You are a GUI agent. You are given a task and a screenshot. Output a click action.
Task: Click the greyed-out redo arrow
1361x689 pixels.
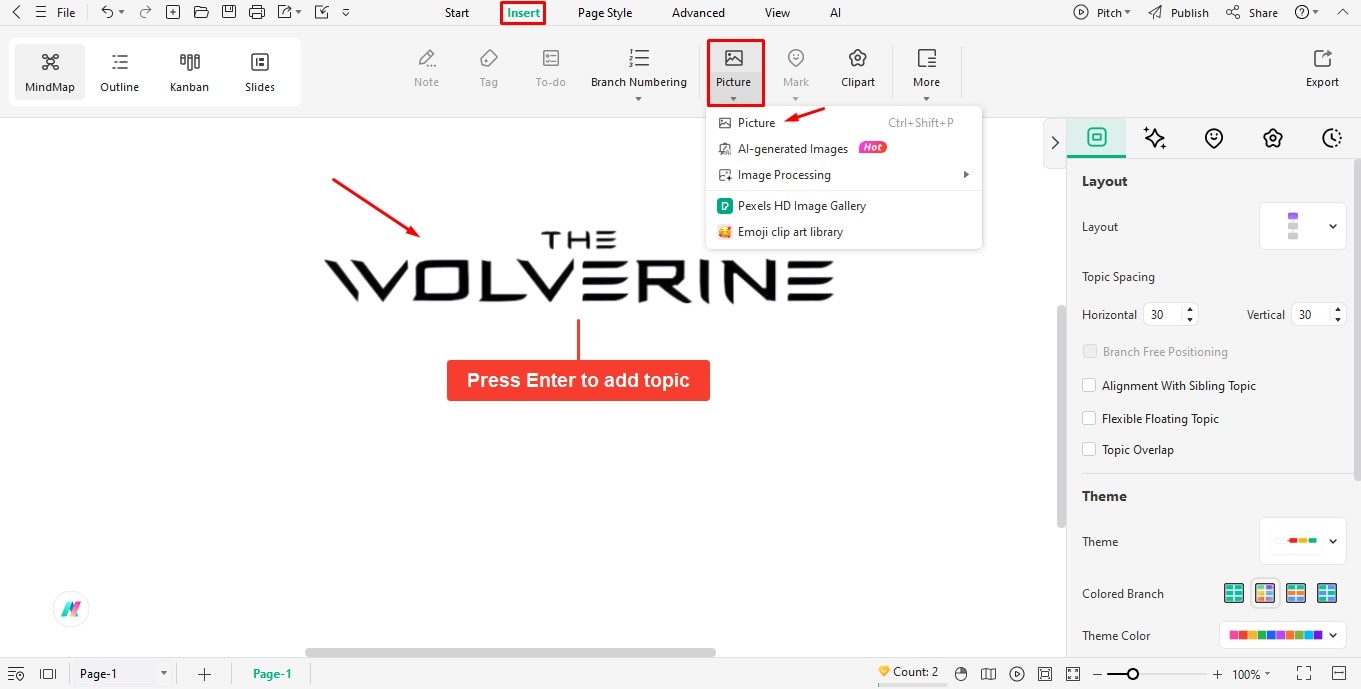tap(145, 13)
